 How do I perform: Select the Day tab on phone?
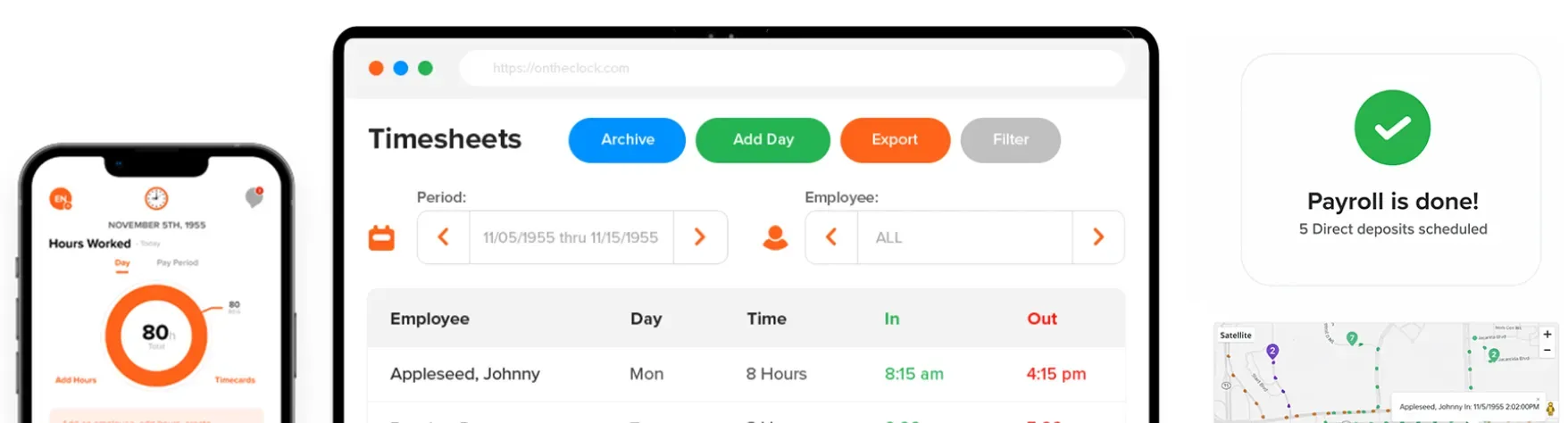[122, 263]
